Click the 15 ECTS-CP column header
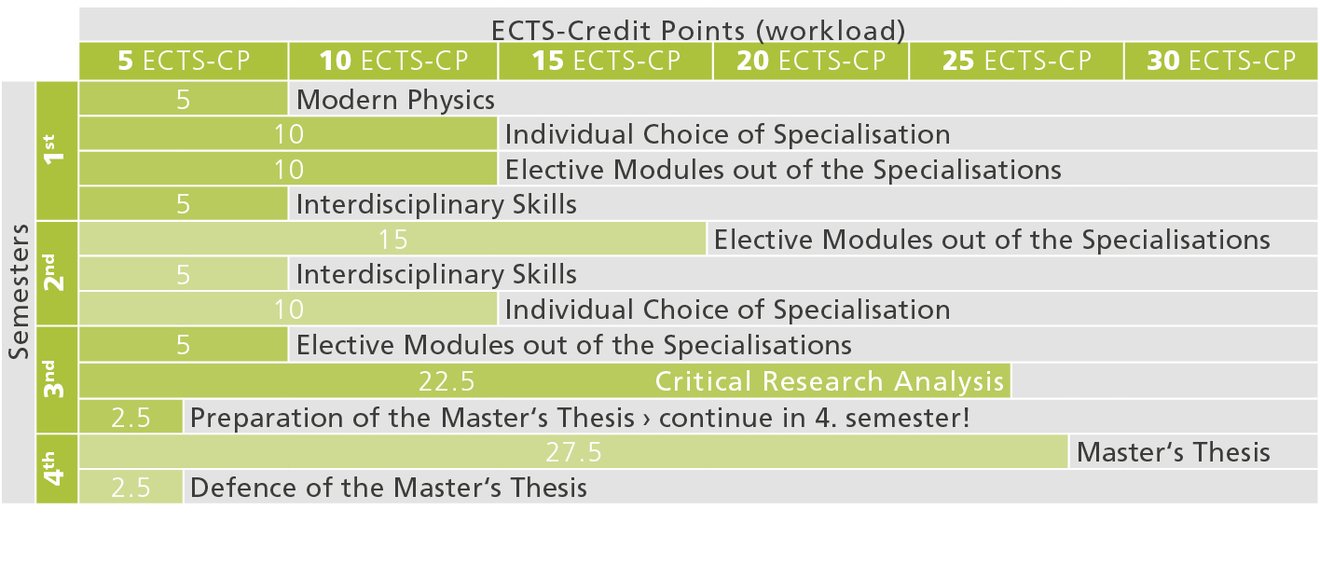 click(x=605, y=61)
